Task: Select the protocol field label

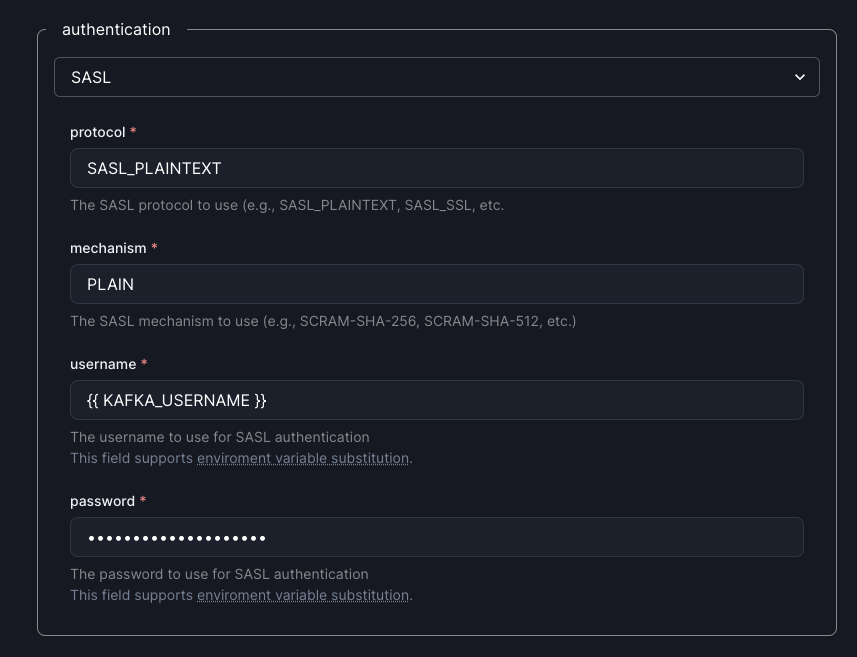Action: coord(96,132)
